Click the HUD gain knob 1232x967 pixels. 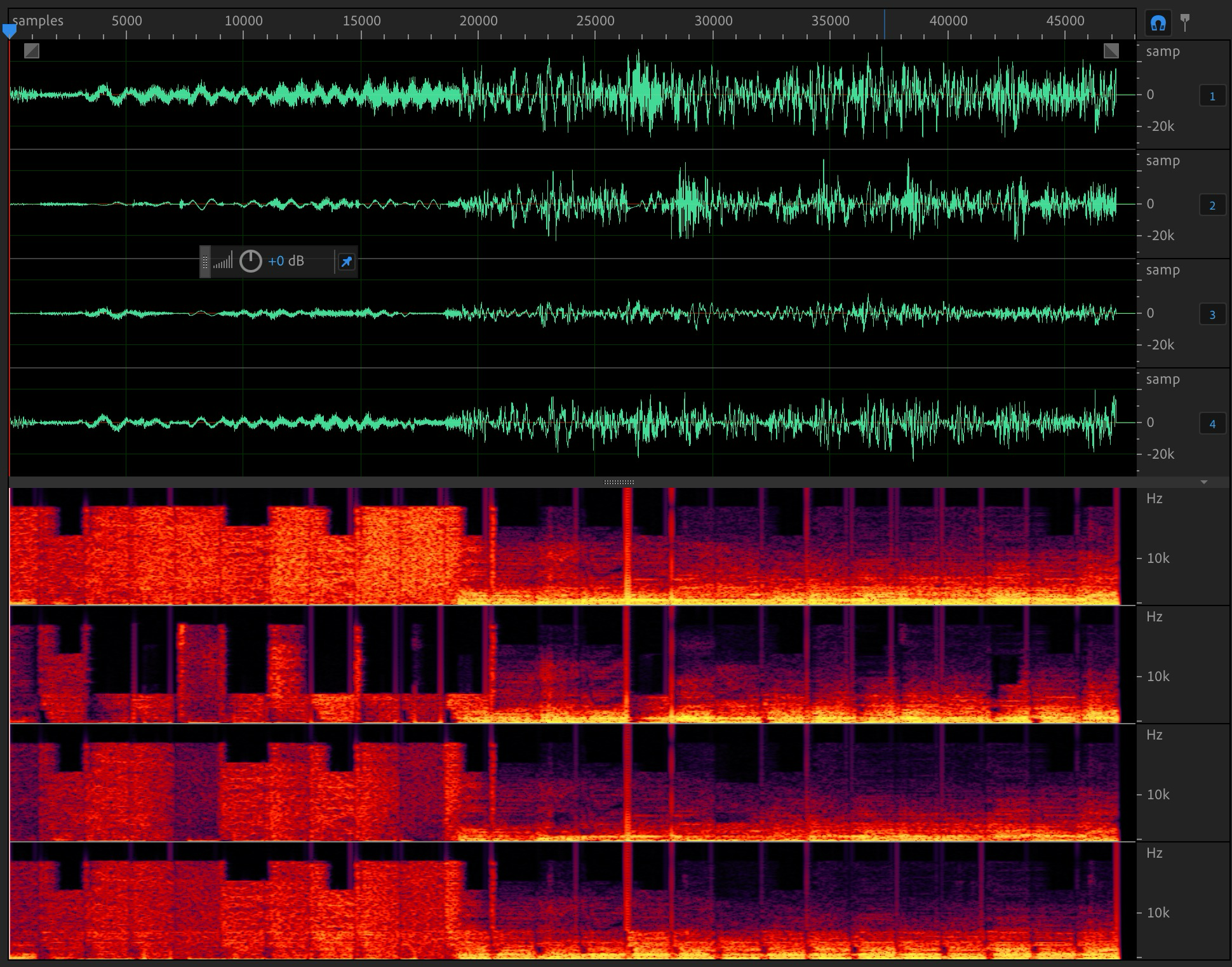click(250, 261)
